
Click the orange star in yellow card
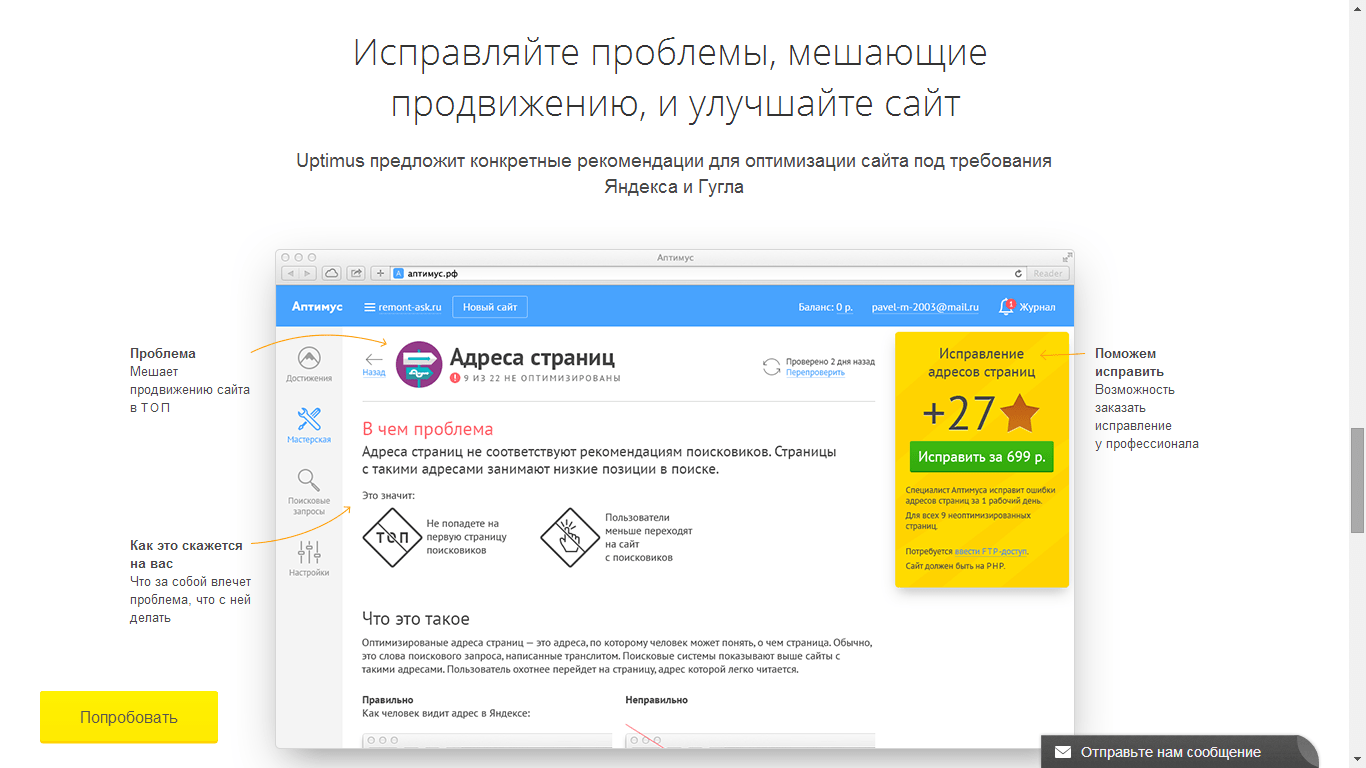coord(1020,413)
